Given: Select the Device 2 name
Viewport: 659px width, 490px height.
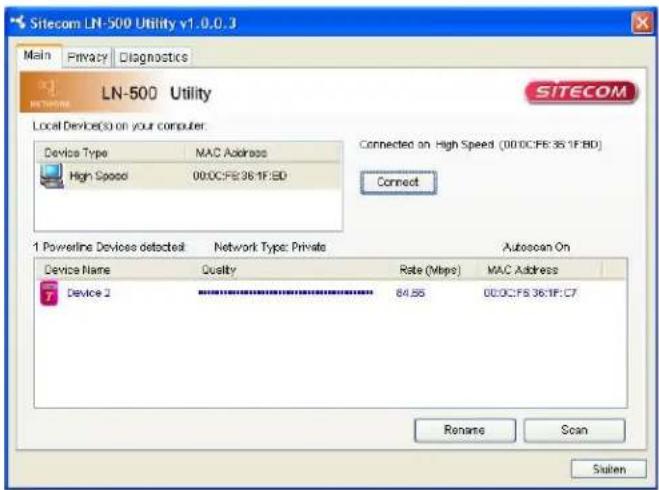Looking at the screenshot, I should 89,293.
